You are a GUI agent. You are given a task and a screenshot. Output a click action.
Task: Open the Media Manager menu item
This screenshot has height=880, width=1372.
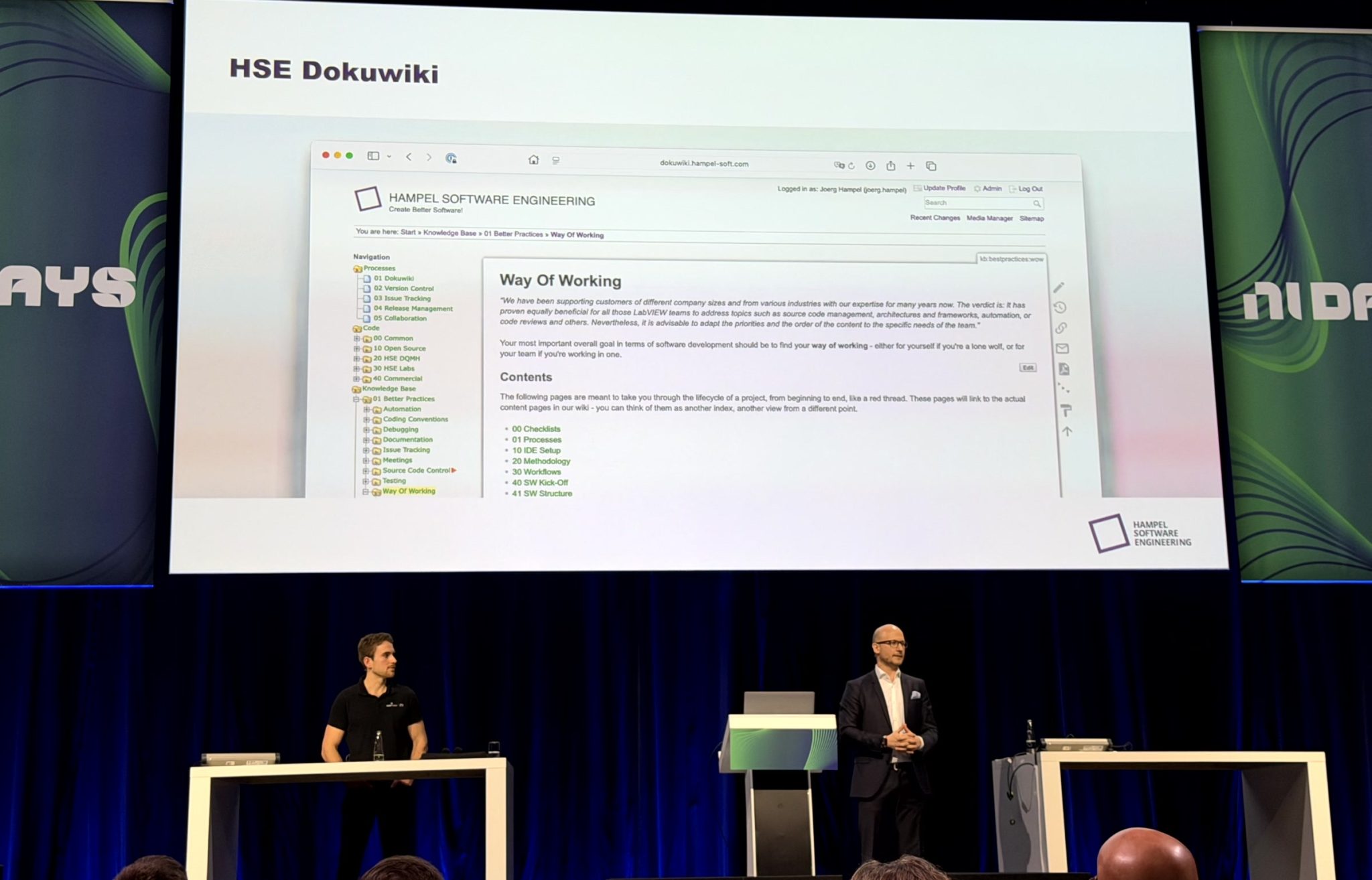989,218
